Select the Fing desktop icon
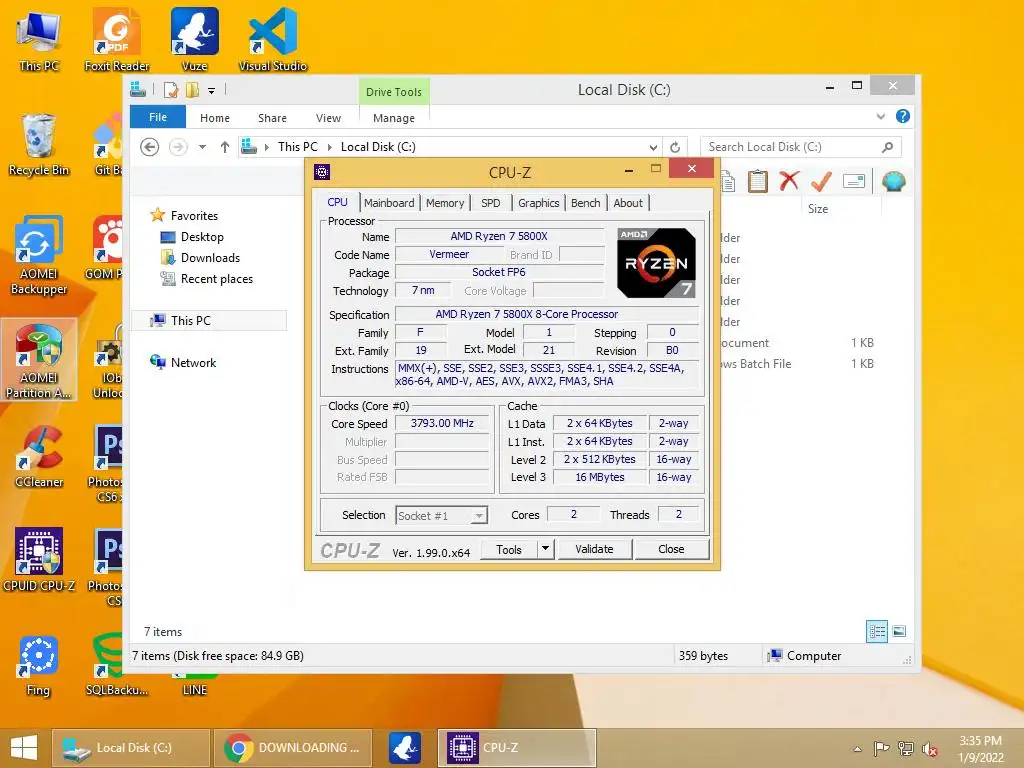1024x768 pixels. pyautogui.click(x=39, y=665)
